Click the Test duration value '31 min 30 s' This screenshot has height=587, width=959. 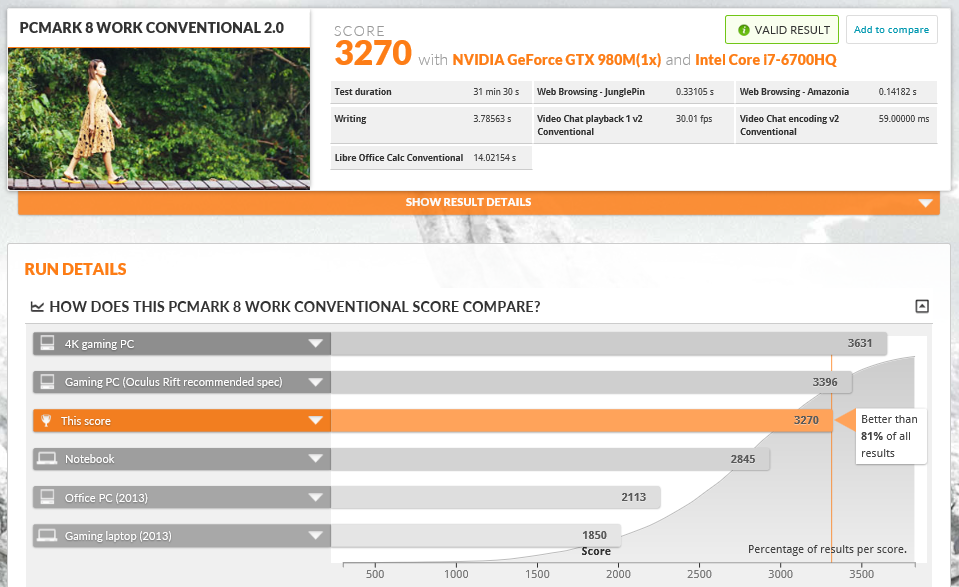(496, 92)
